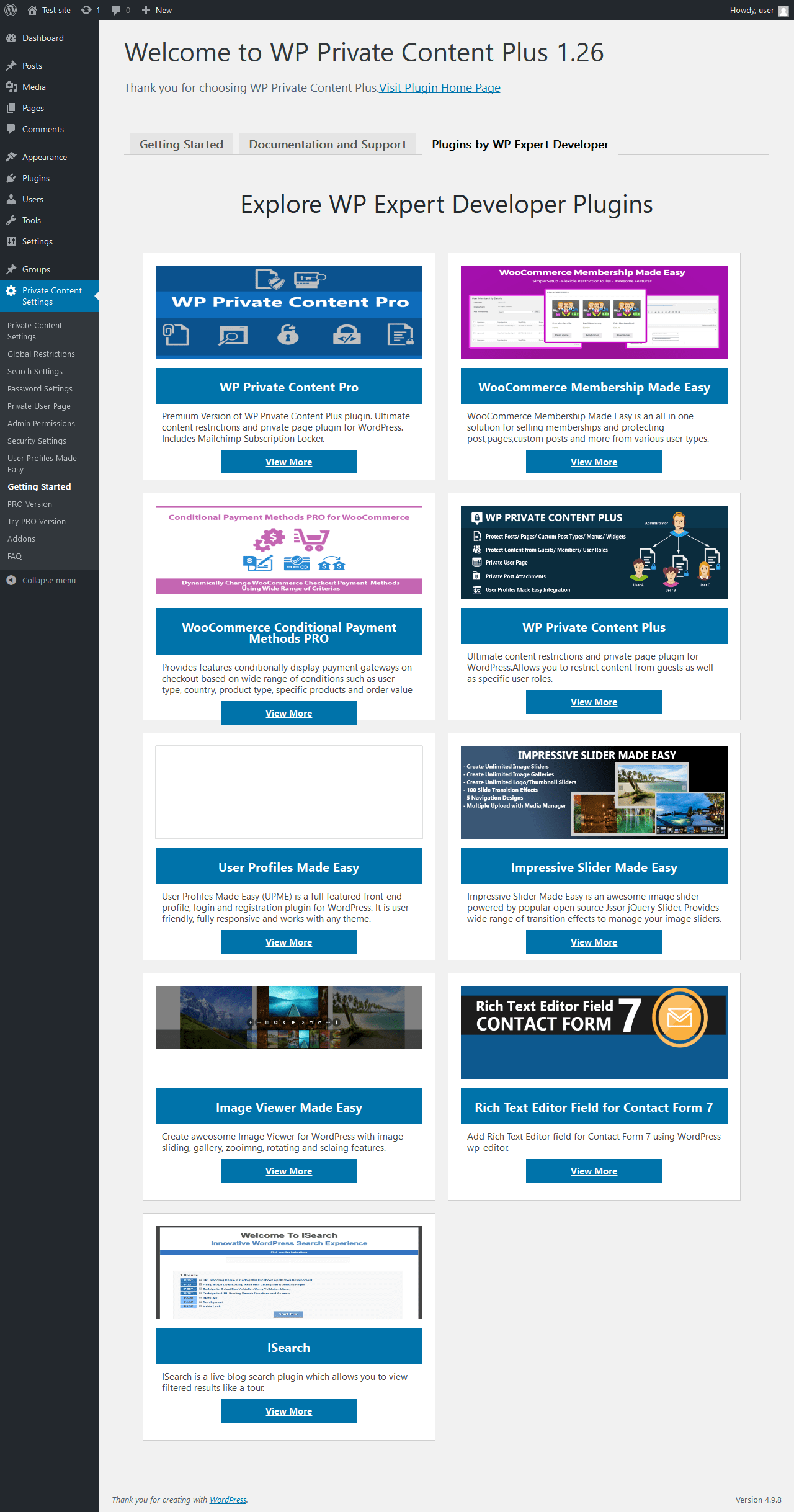Screen dimensions: 794x1512
Task: Click the WP Private Content Pro banner image
Action: pos(289,312)
